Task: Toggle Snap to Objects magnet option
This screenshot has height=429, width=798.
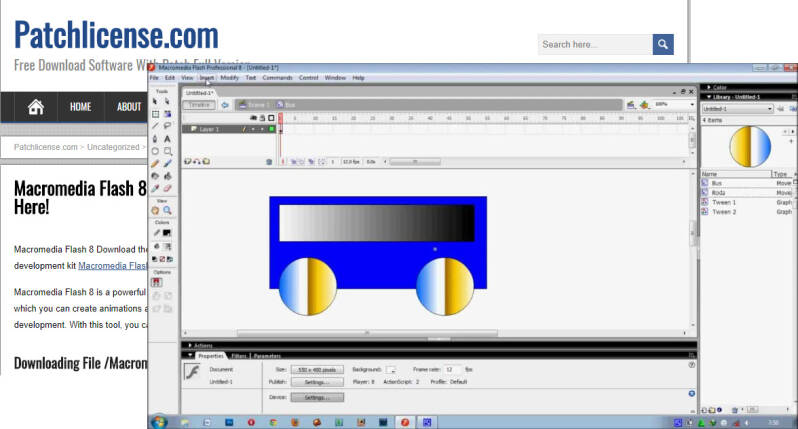Action: 156,282
